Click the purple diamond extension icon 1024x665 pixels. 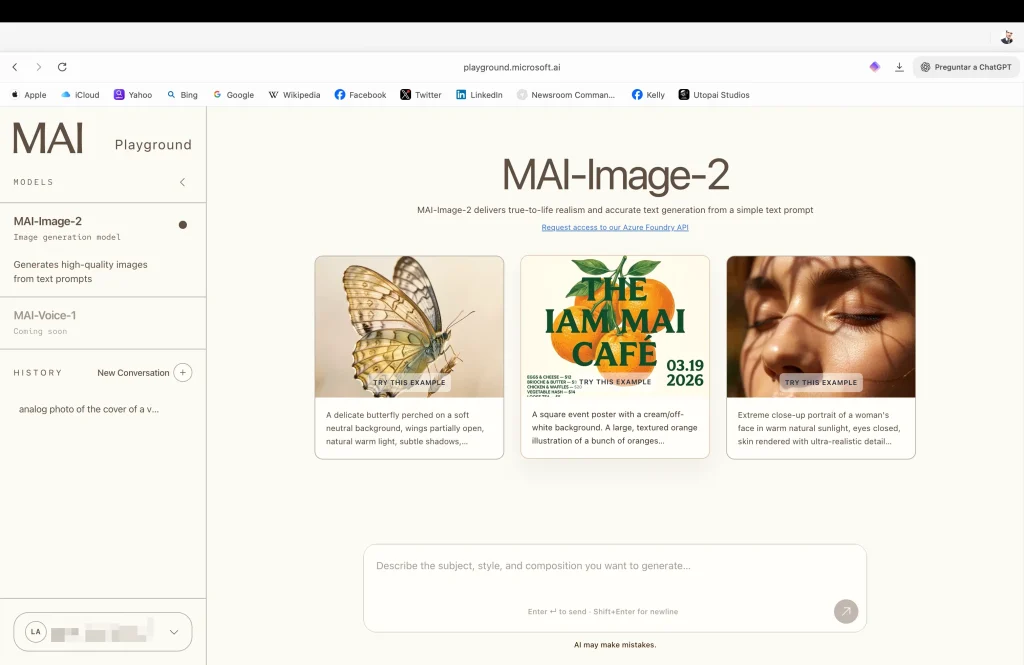click(x=874, y=66)
